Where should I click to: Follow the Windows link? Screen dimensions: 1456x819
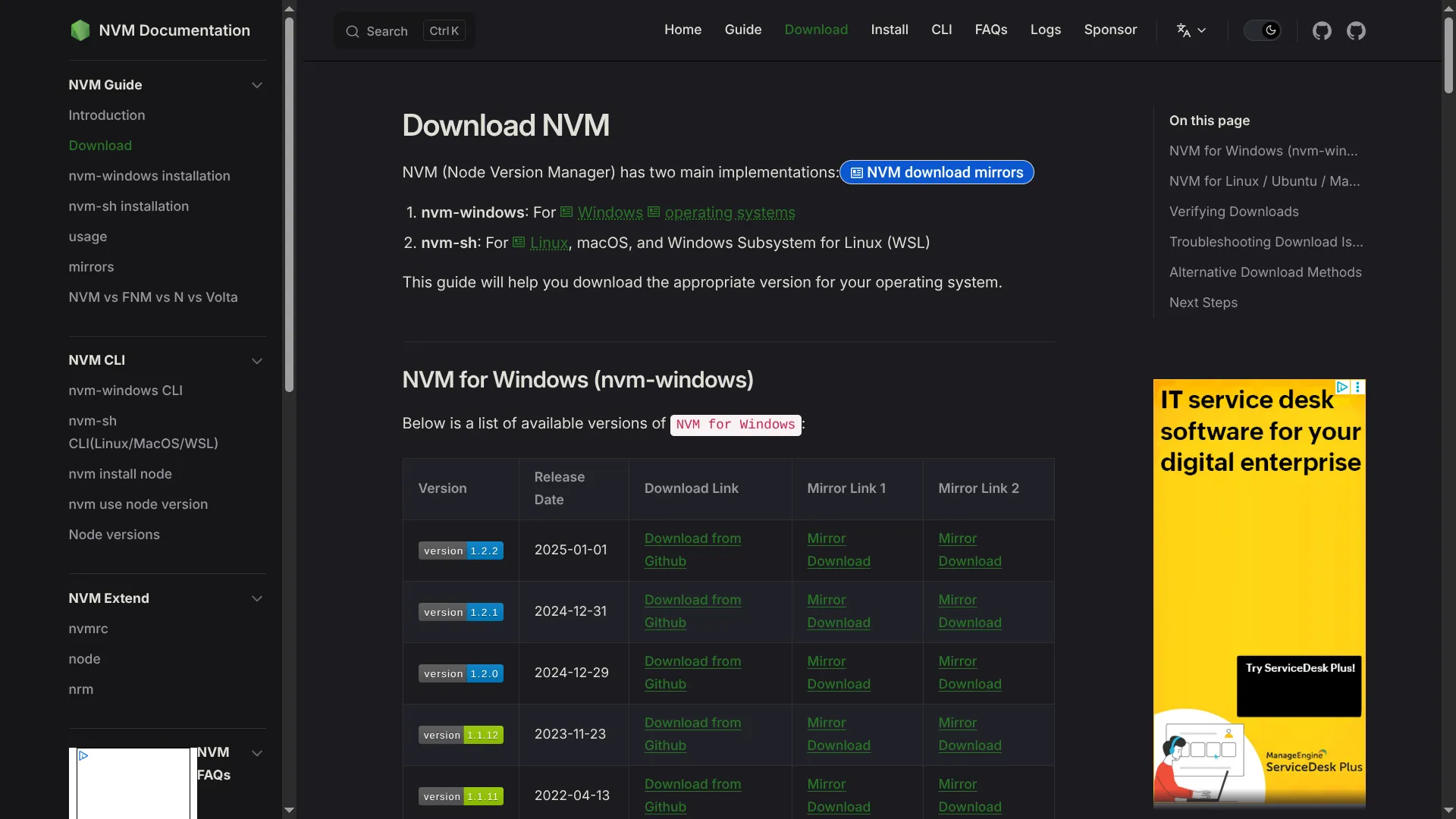pos(610,213)
